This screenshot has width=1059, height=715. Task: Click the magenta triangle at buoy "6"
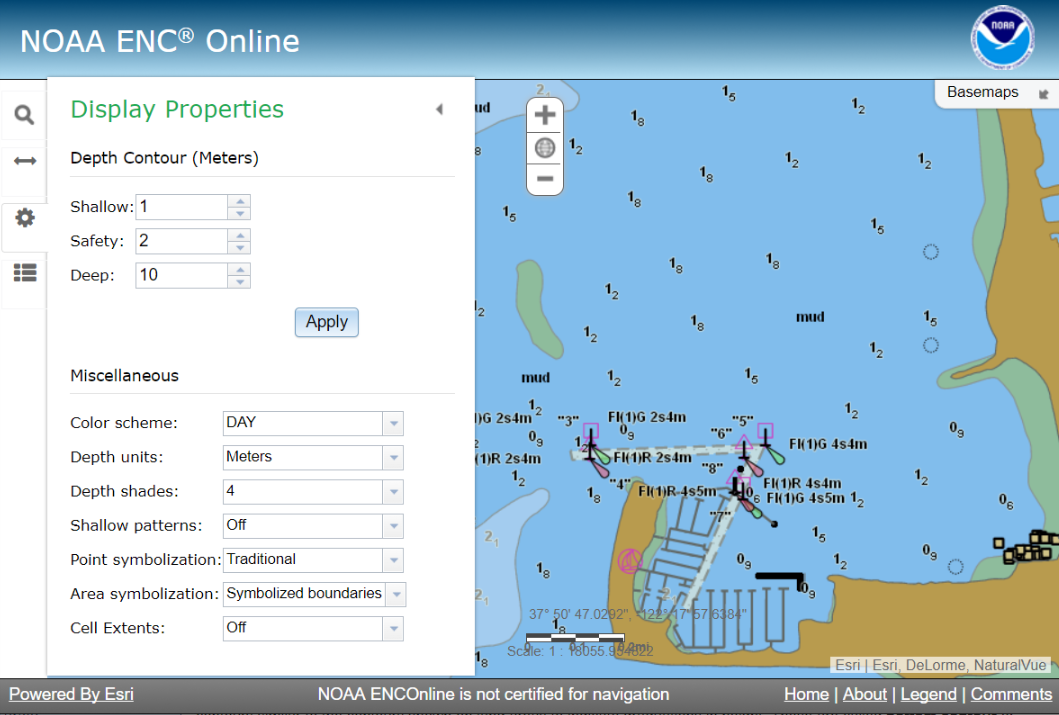(744, 443)
